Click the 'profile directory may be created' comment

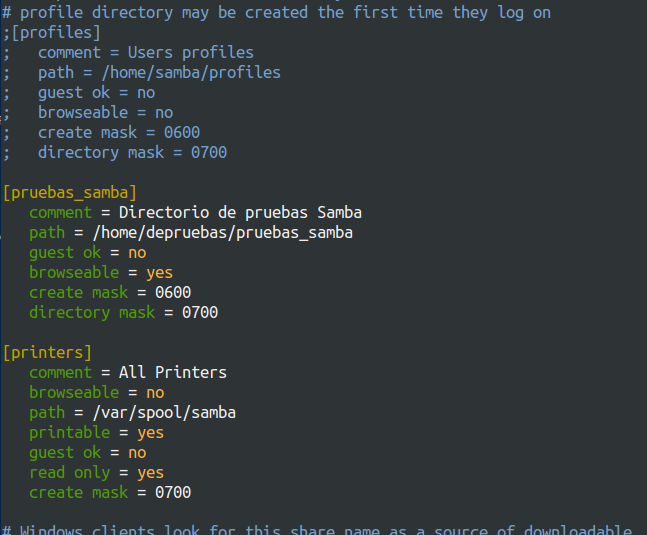(x=164, y=13)
